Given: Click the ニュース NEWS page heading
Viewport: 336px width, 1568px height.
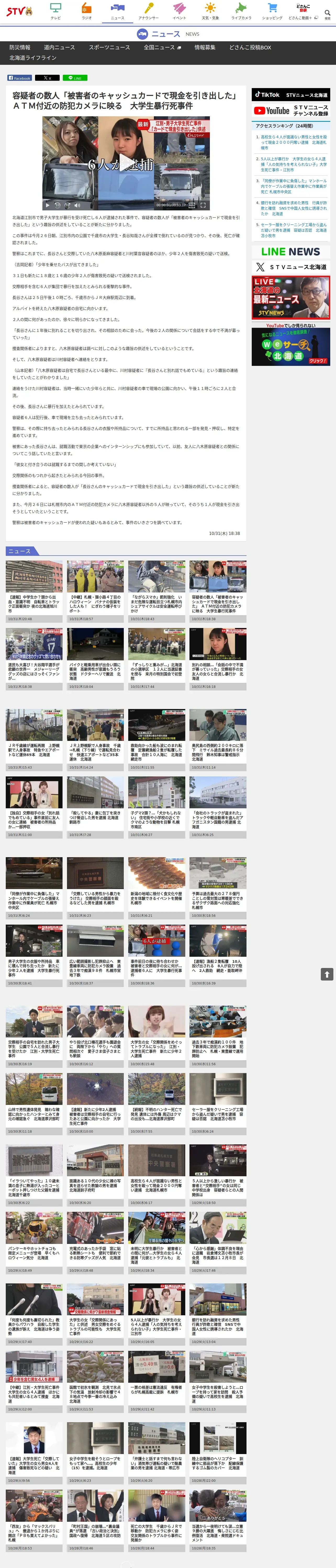Looking at the screenshot, I should [x=168, y=34].
